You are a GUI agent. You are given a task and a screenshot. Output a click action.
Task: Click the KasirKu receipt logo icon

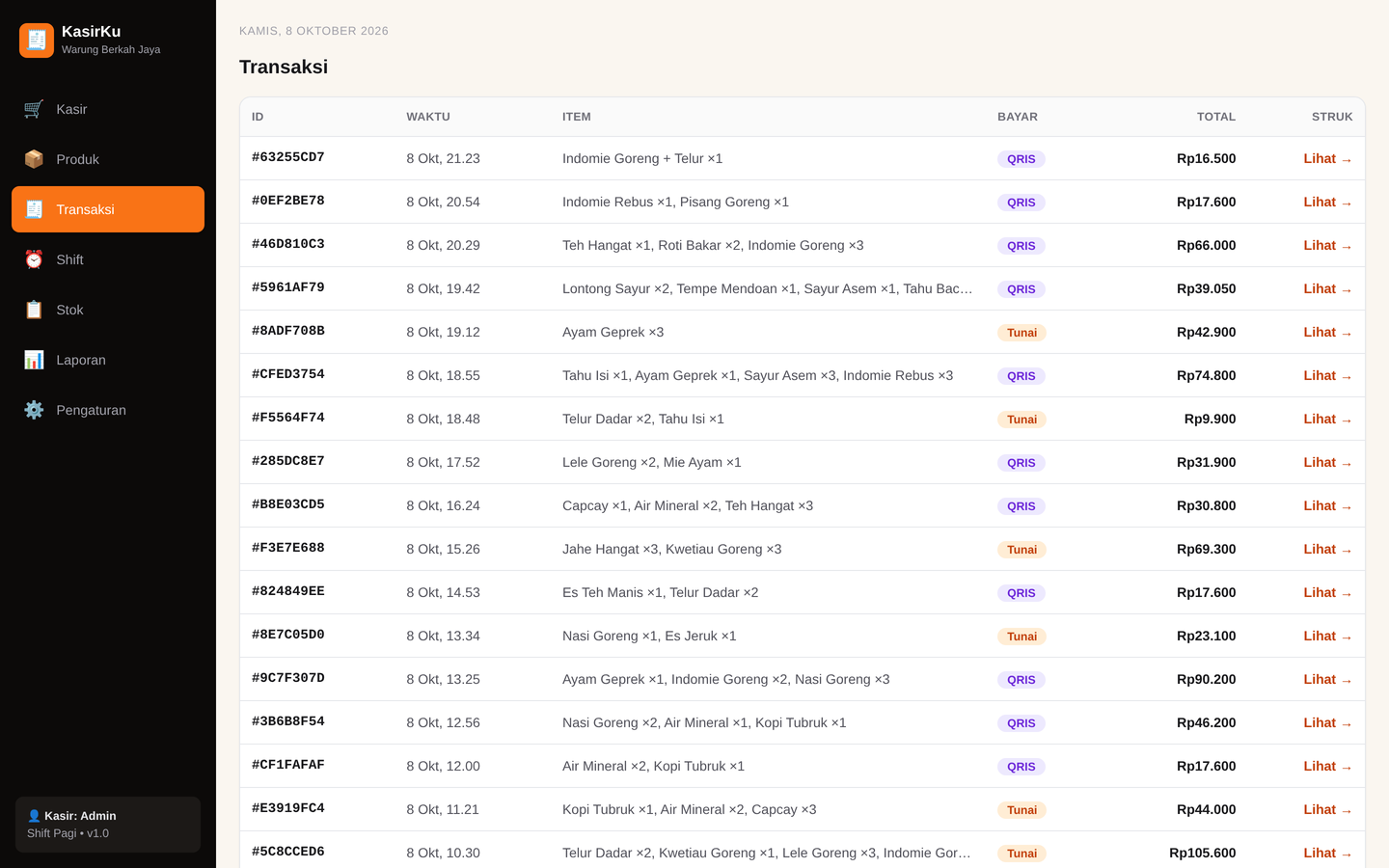(x=37, y=41)
